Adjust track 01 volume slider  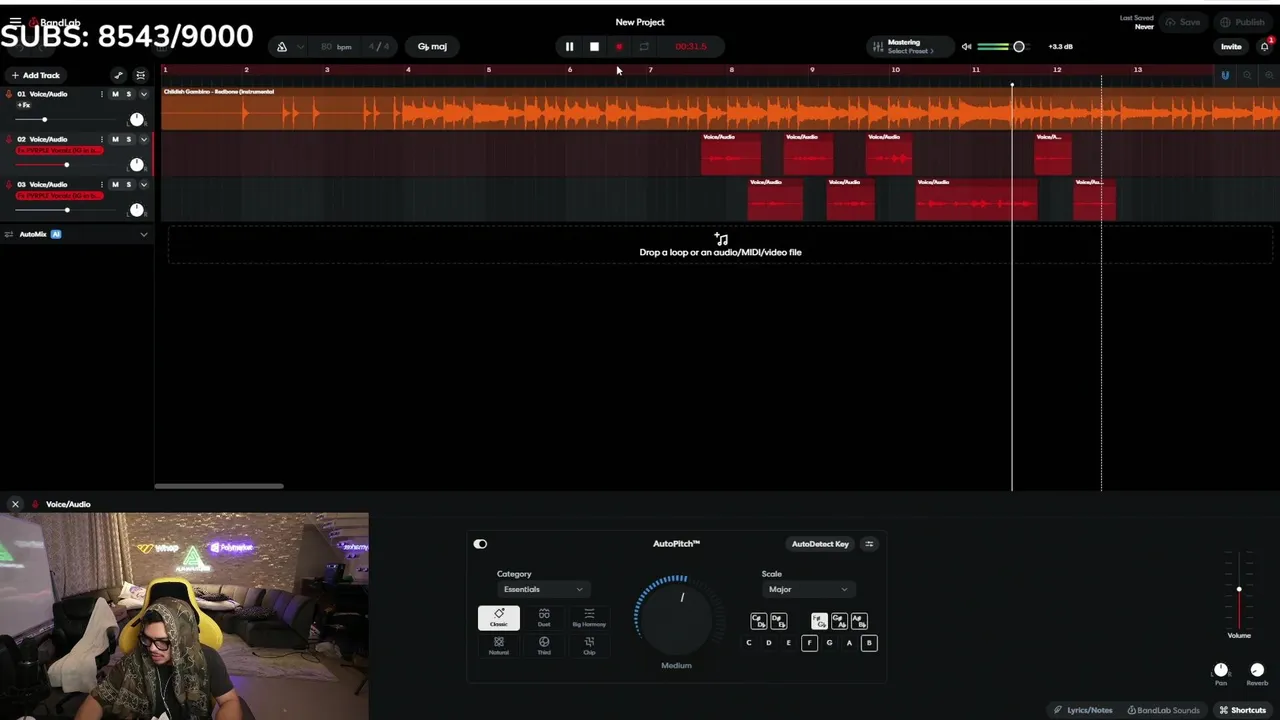tap(44, 119)
